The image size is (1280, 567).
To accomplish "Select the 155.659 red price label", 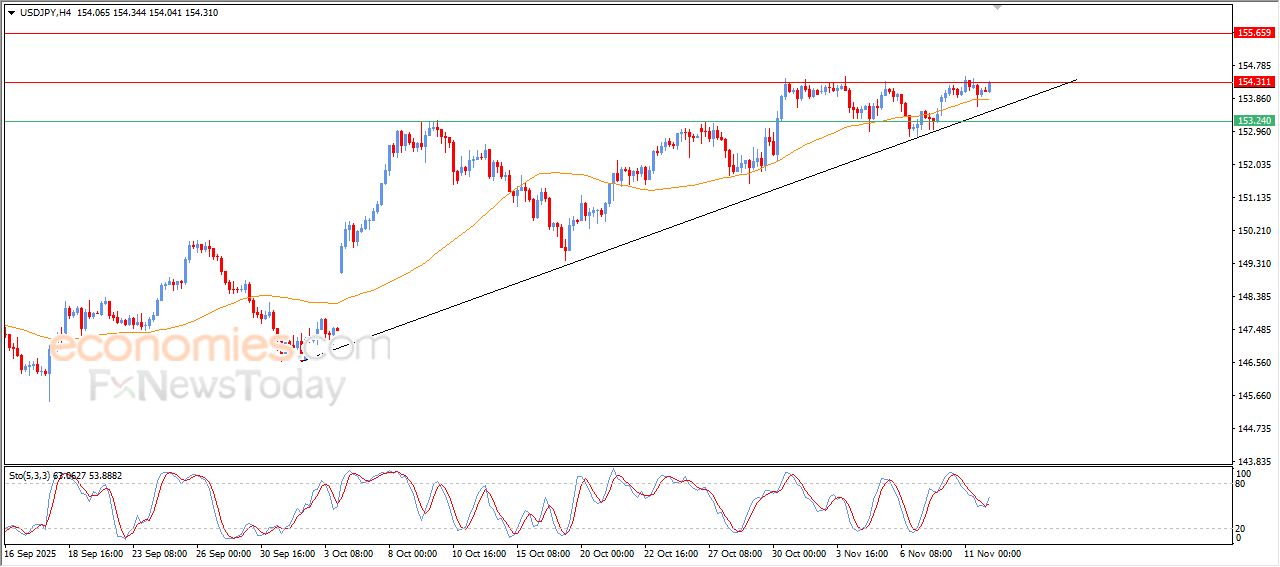I will tap(1255, 33).
